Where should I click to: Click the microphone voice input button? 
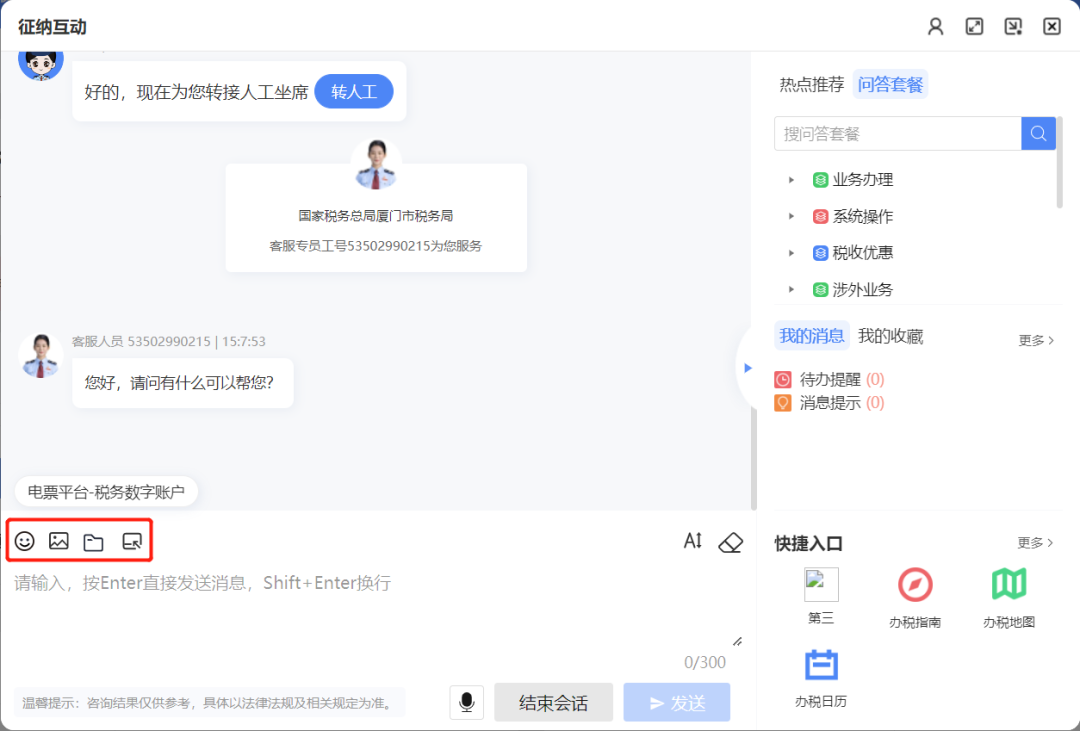(466, 702)
